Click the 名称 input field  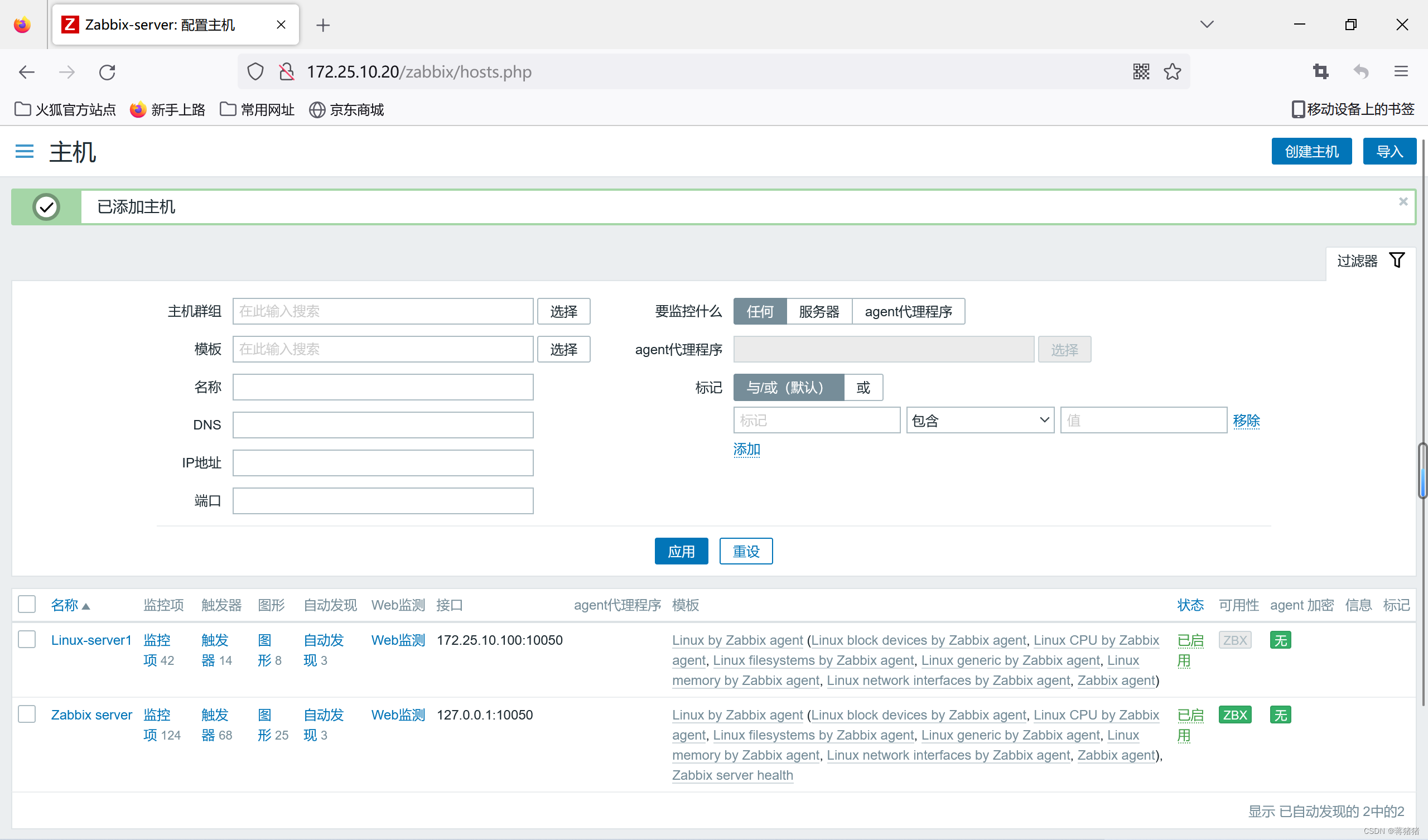(383, 387)
